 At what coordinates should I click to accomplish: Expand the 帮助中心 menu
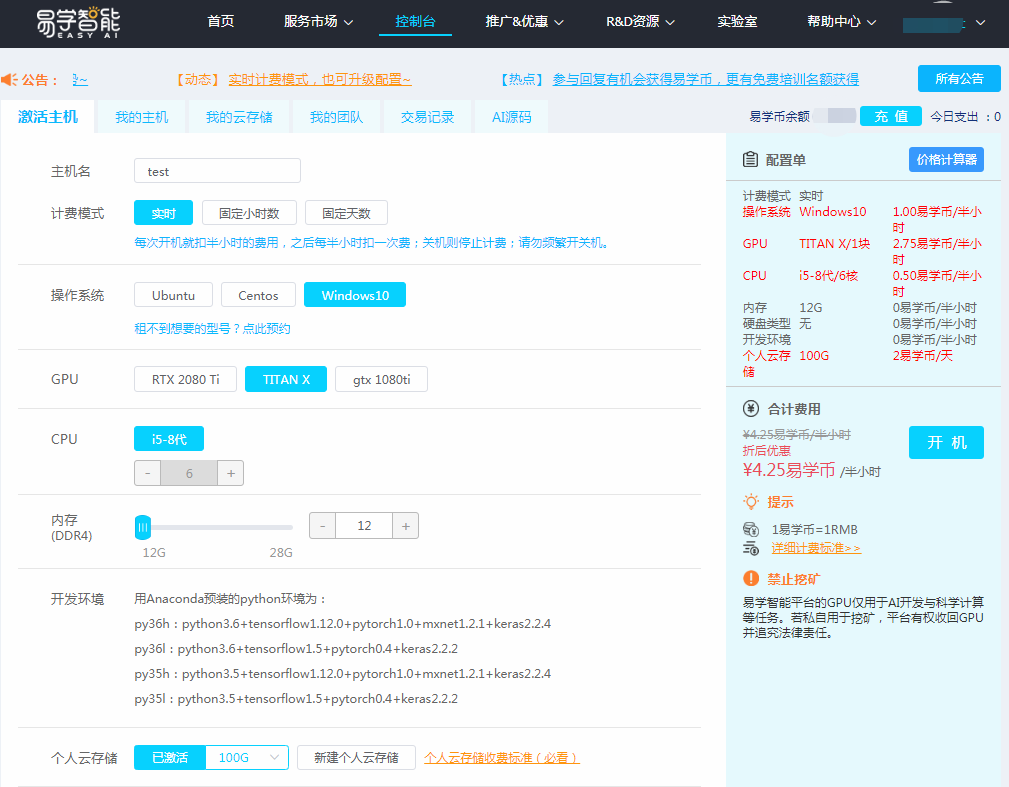(840, 21)
